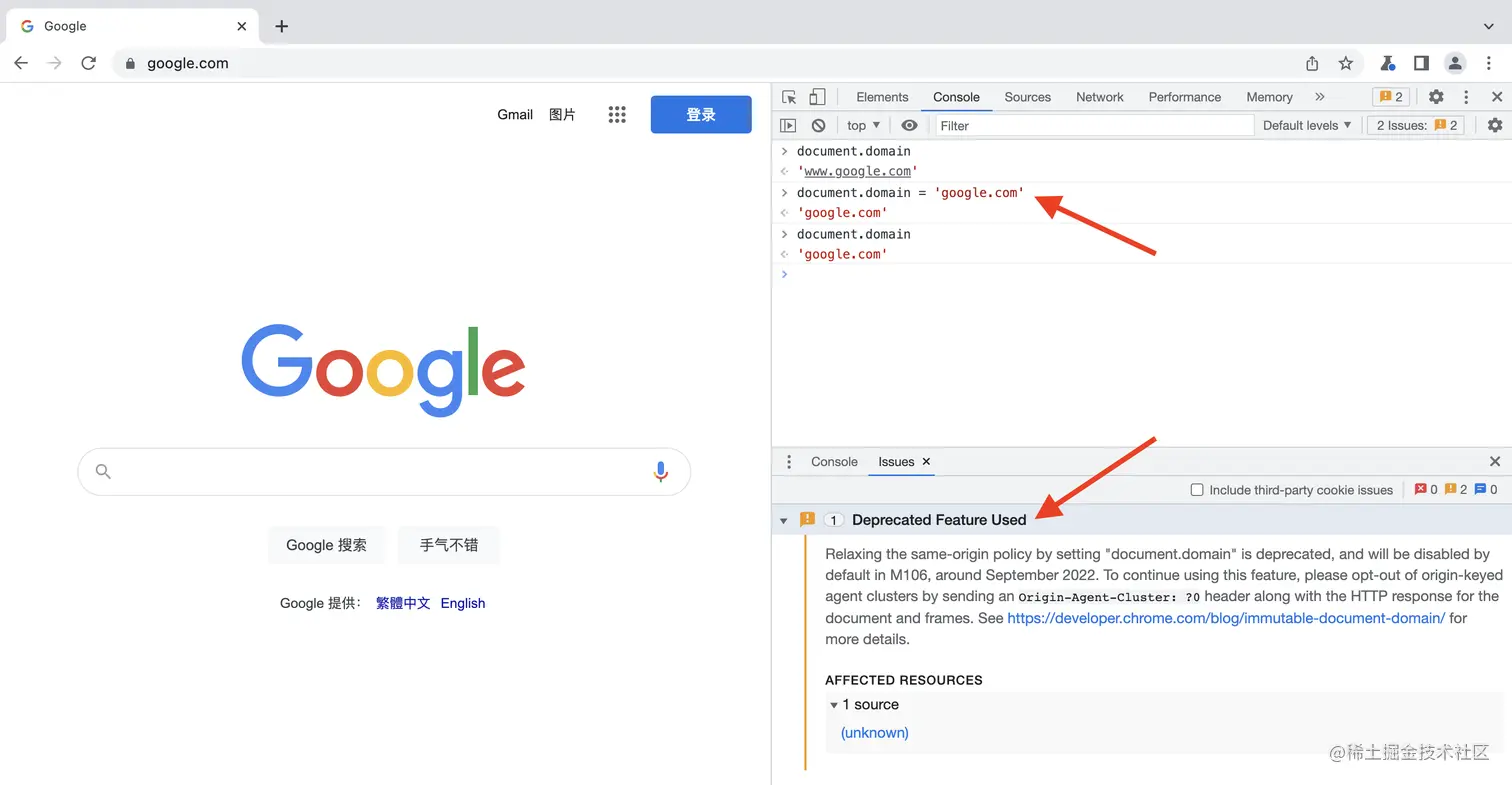Image resolution: width=1512 pixels, height=785 pixels.
Task: Click the lock icon beside google.com
Action: coord(129,63)
